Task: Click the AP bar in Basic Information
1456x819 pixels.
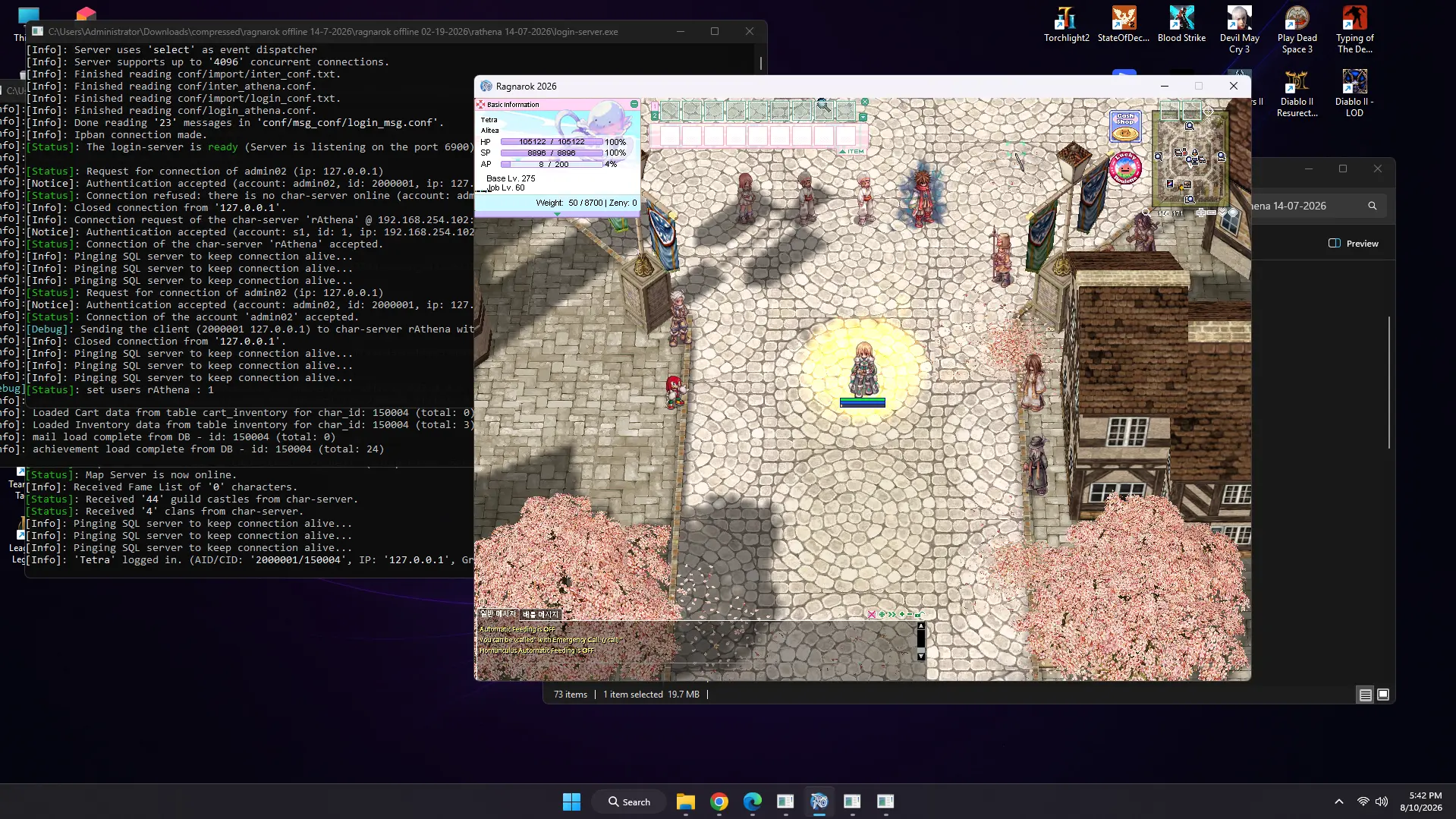Action: (552, 164)
